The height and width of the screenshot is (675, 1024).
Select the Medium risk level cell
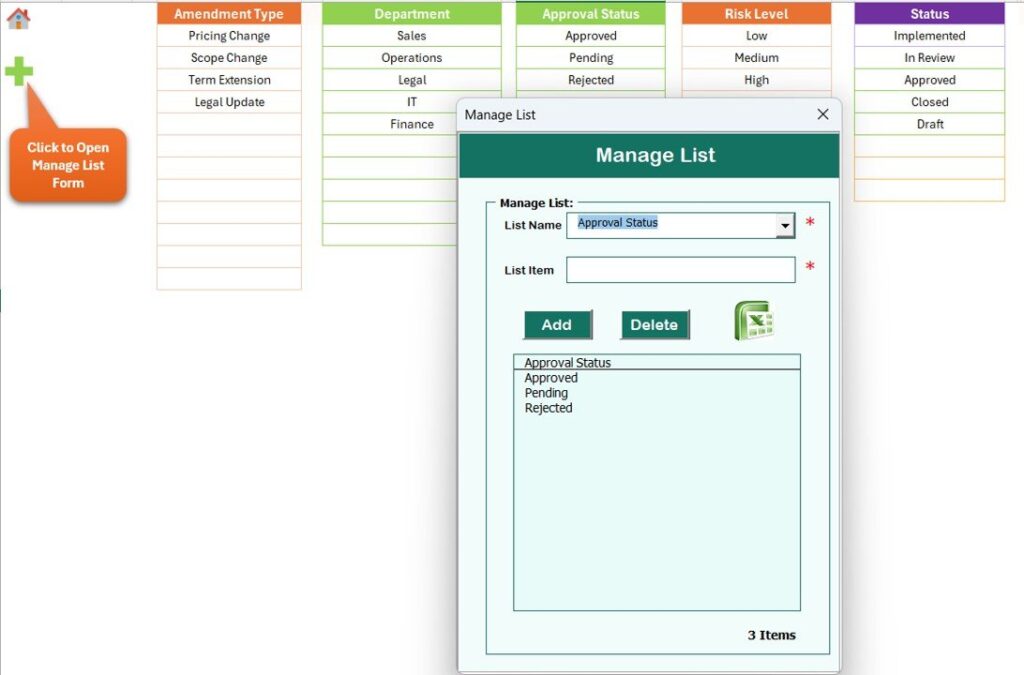(756, 58)
